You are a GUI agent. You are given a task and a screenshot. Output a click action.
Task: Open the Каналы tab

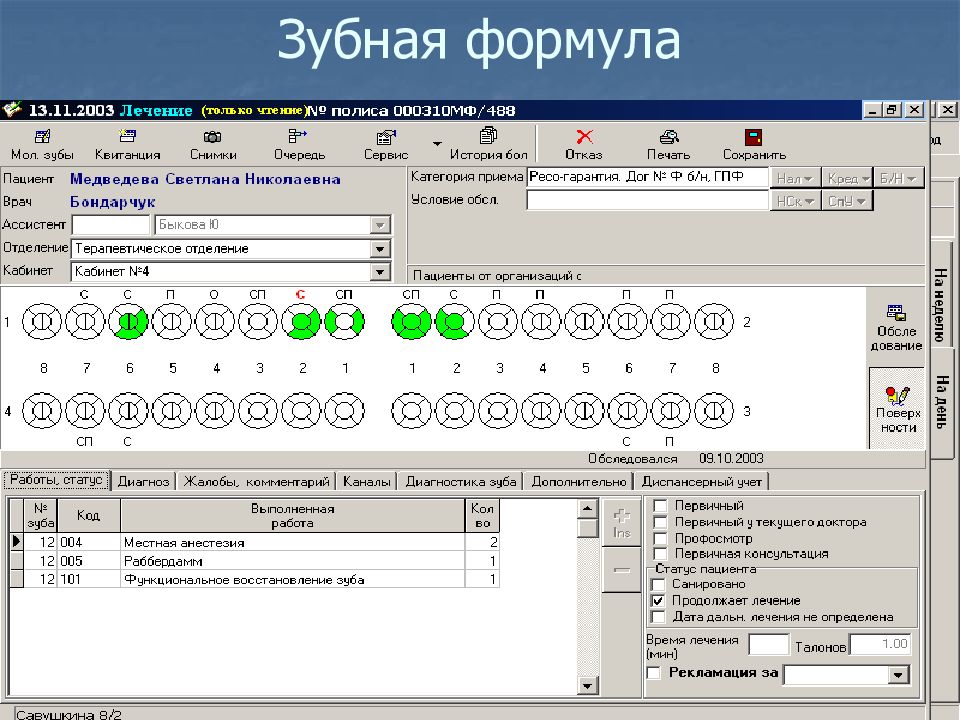(x=367, y=482)
